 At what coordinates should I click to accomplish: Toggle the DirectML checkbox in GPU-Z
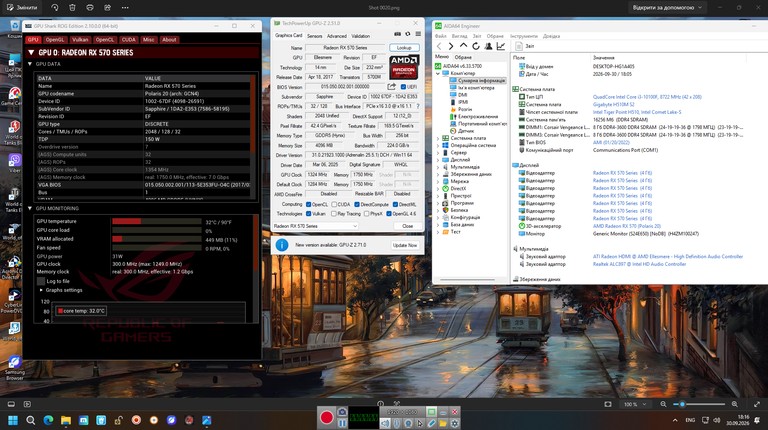395,204
